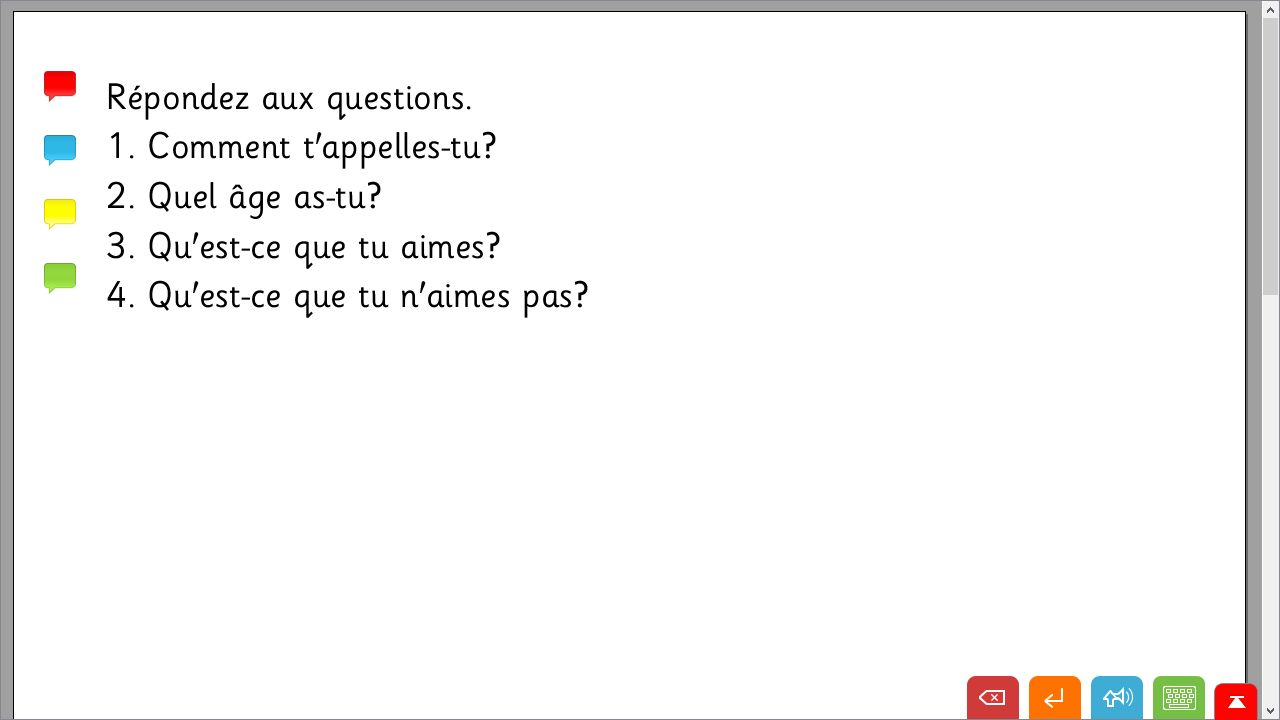Image resolution: width=1280 pixels, height=720 pixels.
Task: Click the 'Répondez aux questions.' line
Action: (x=289, y=98)
